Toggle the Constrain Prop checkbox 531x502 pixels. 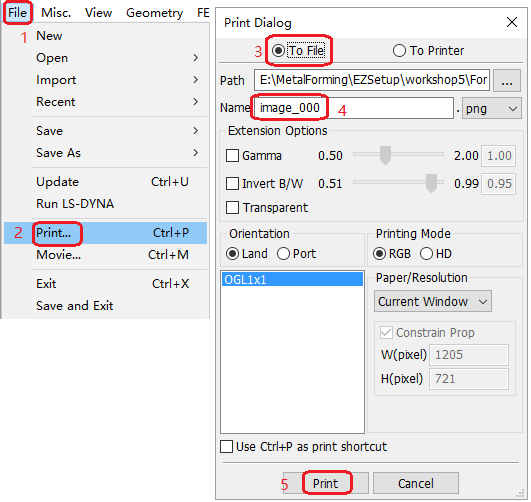[386, 333]
